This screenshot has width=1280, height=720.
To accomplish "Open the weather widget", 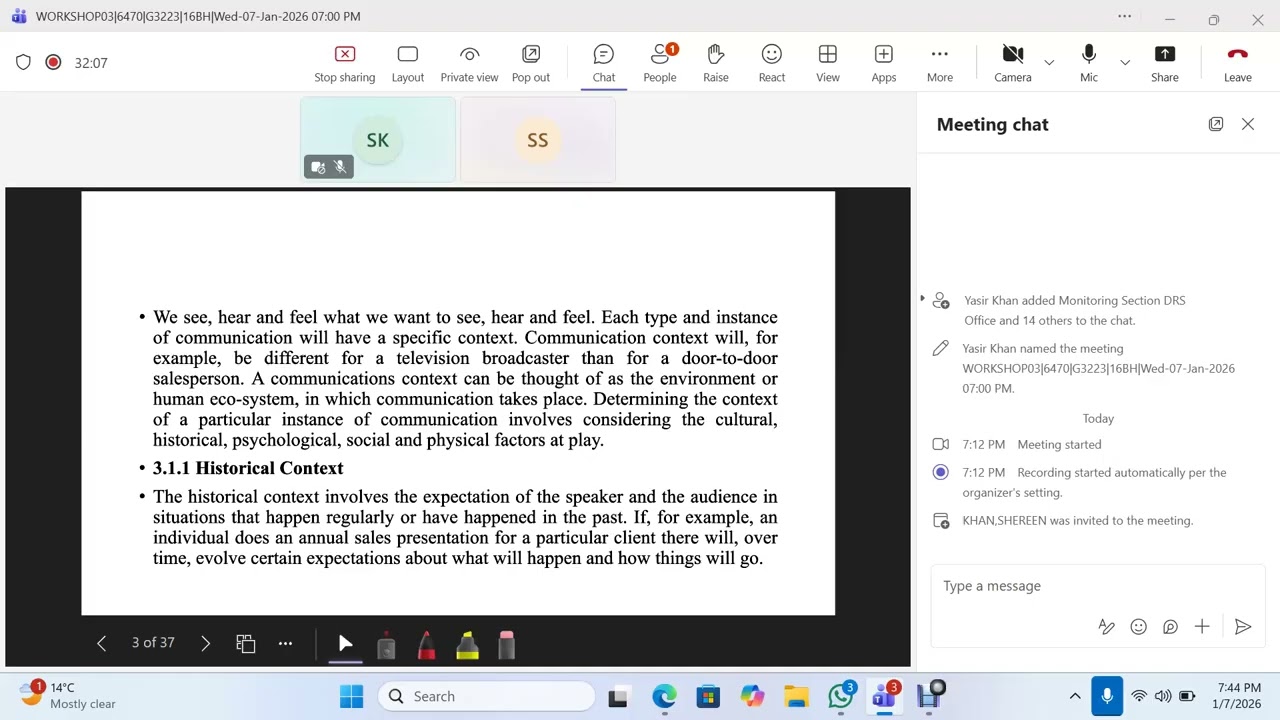I will (x=68, y=696).
